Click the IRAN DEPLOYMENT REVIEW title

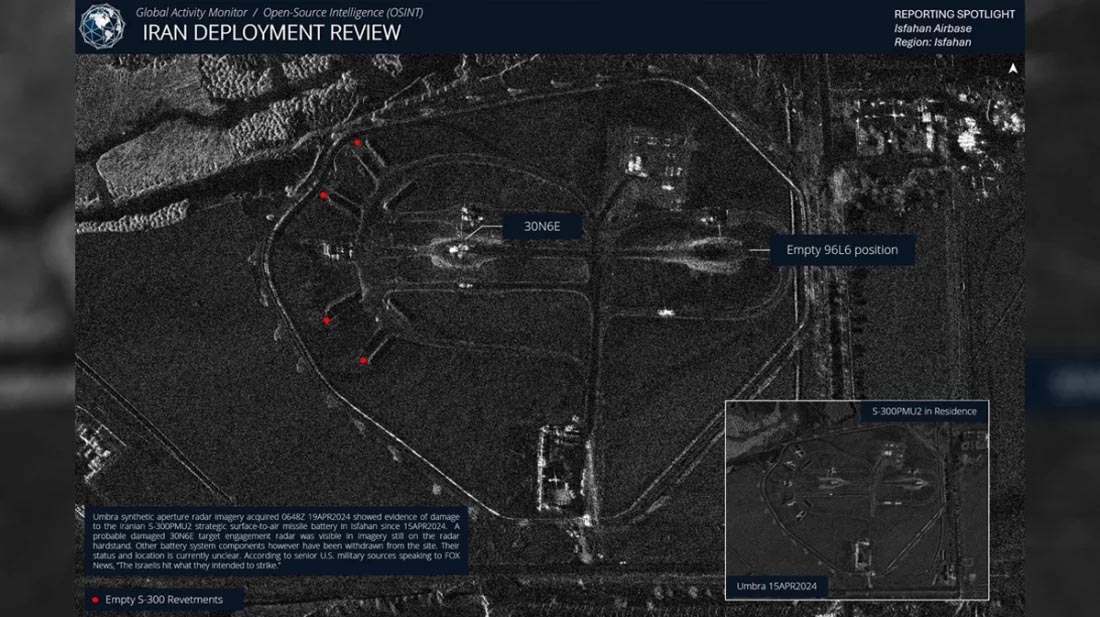pos(272,33)
